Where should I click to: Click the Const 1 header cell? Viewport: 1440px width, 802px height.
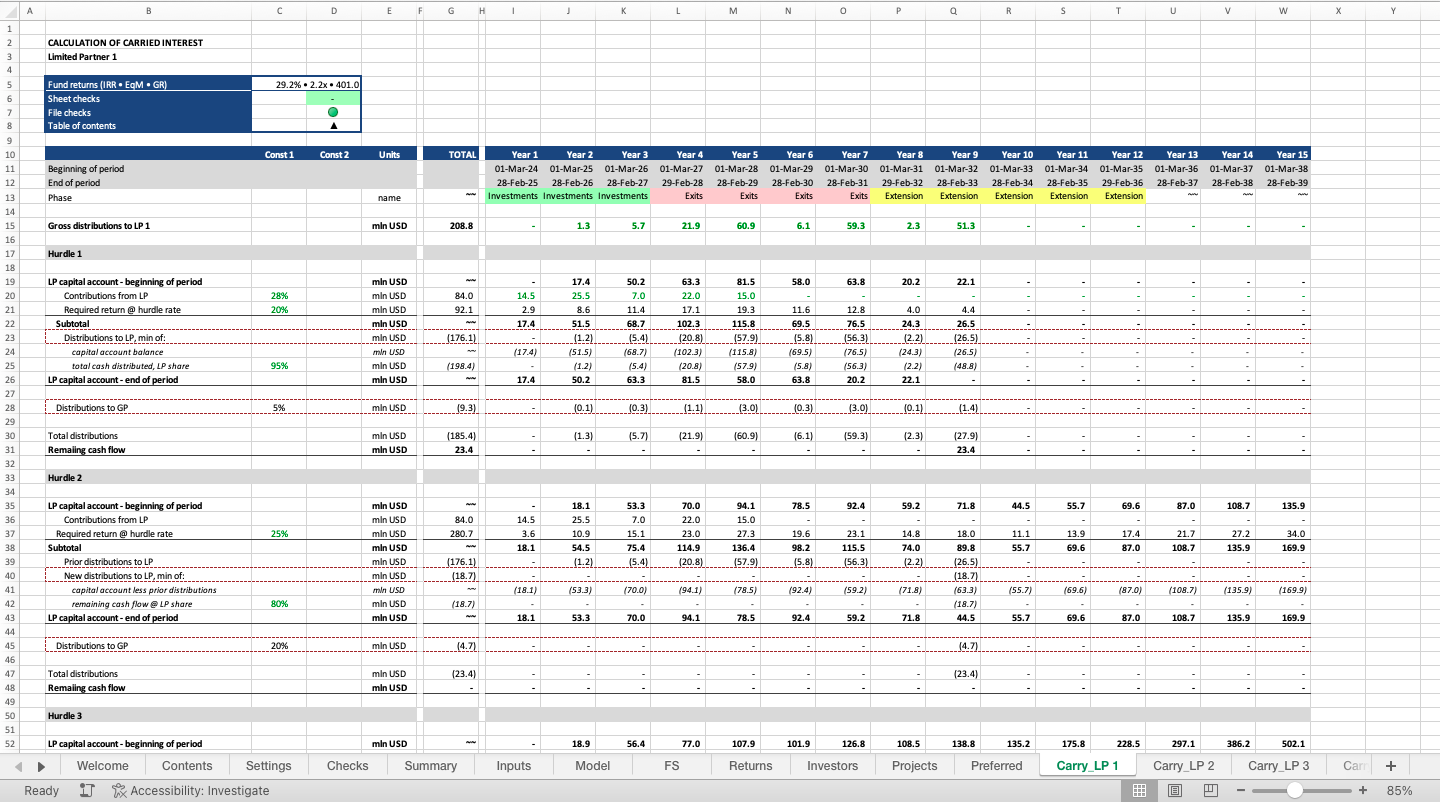click(x=279, y=155)
